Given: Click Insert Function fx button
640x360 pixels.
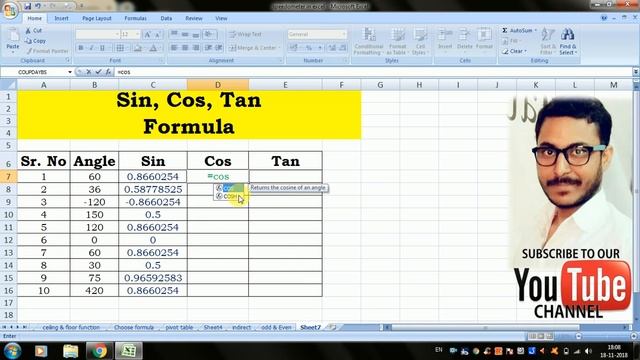Looking at the screenshot, I should [108, 72].
